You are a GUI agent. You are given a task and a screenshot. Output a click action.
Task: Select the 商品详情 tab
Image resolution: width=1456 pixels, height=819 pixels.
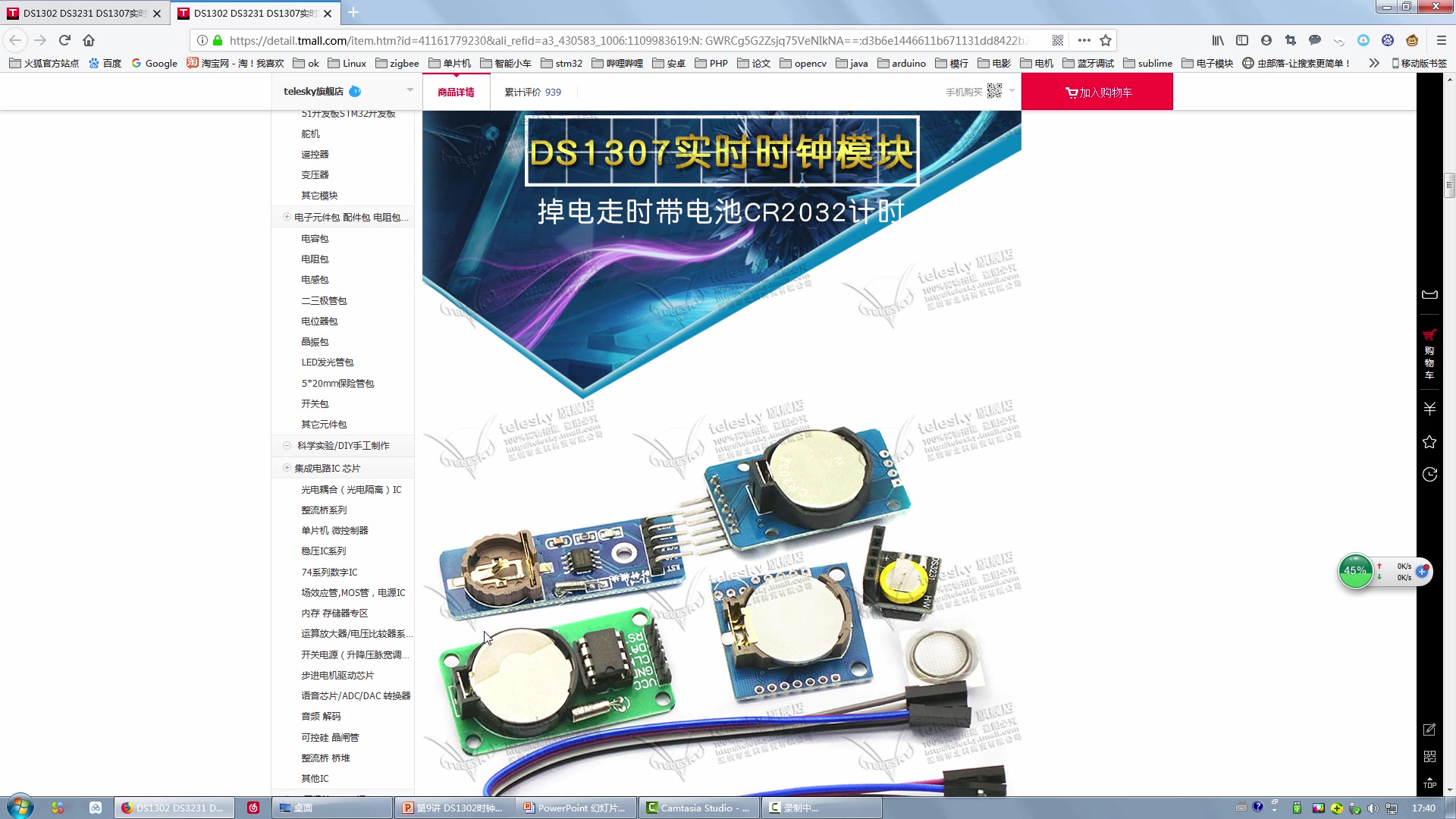[456, 92]
